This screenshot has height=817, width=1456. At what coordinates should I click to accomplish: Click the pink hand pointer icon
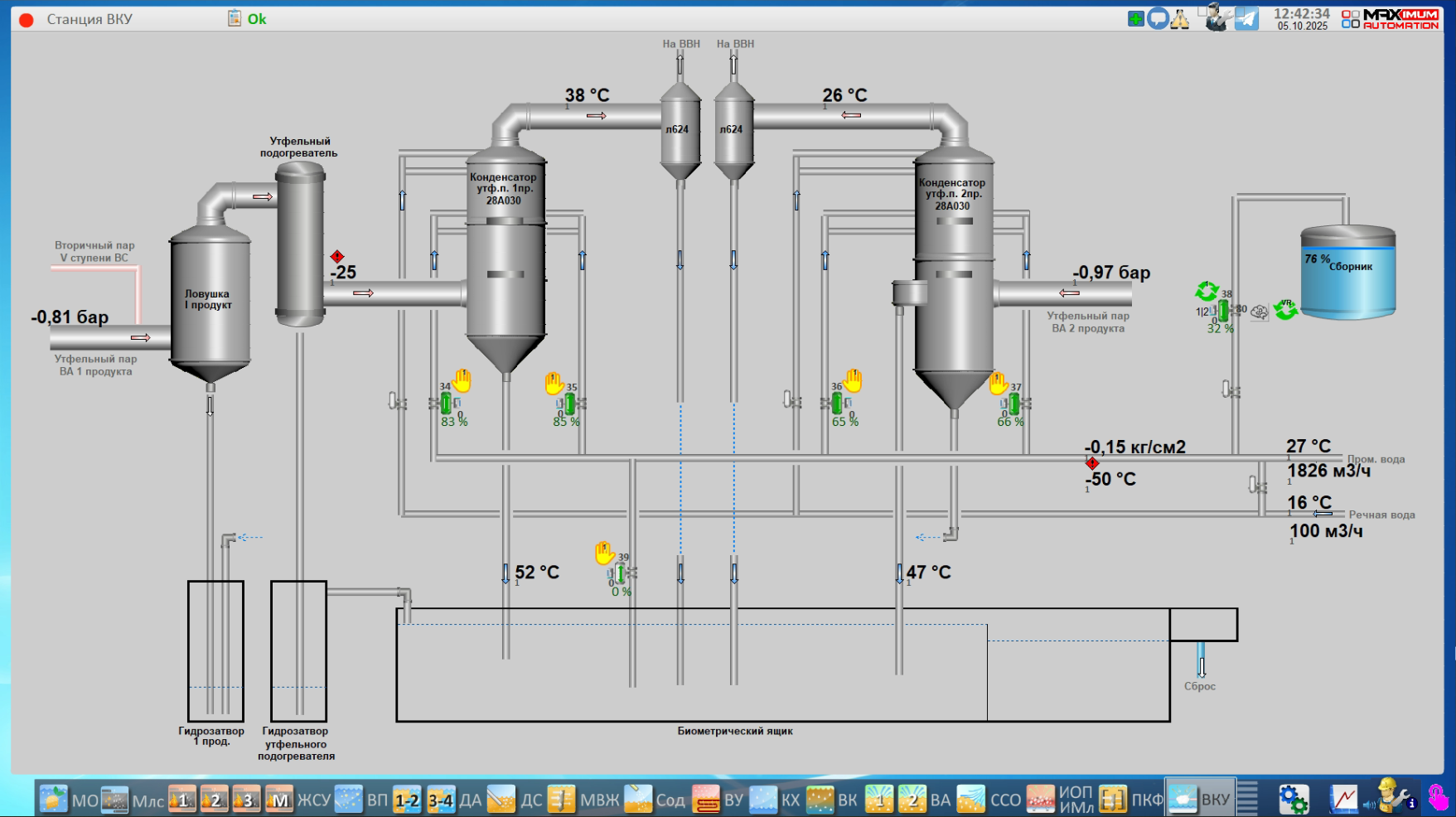pyautogui.click(x=1438, y=799)
